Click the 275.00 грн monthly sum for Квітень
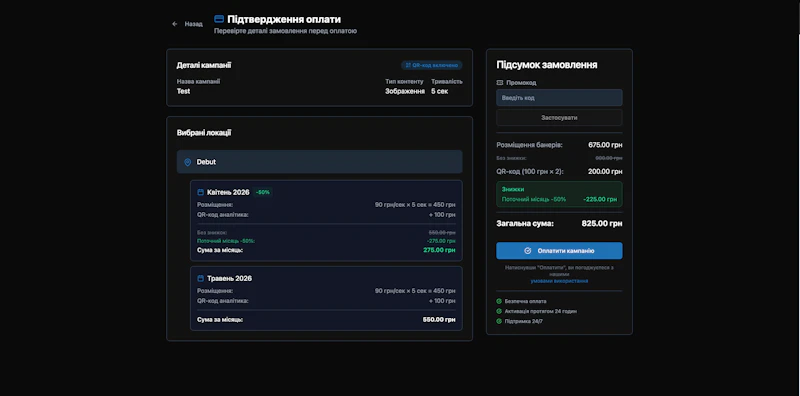 pyautogui.click(x=439, y=250)
